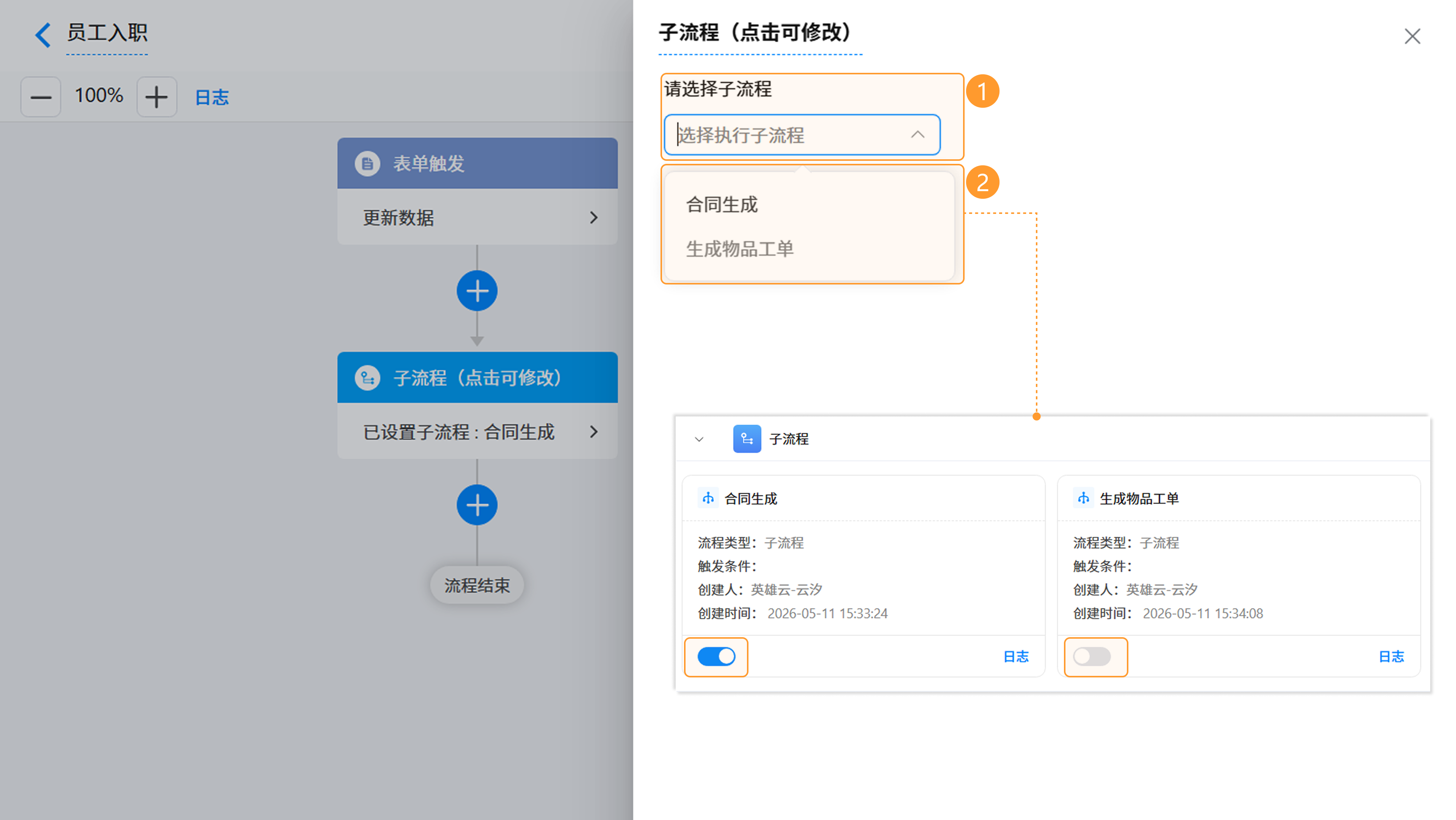
Task: Open the 生成物品工单 card title
Action: tap(1139, 499)
